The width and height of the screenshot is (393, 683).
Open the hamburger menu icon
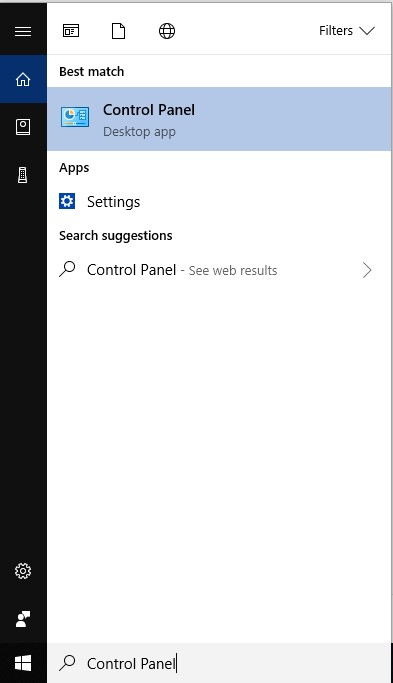point(23,31)
